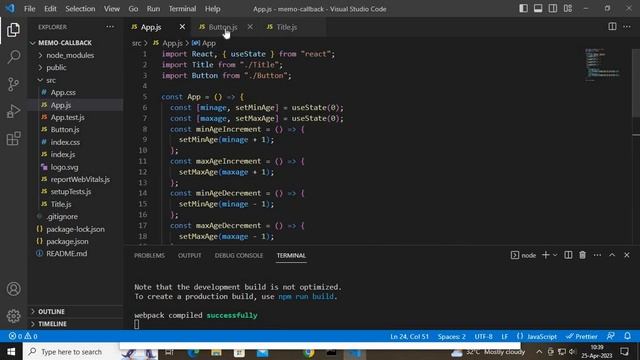The width and height of the screenshot is (640, 360).
Task: Switch to the Title.js tab
Action: tap(287, 27)
